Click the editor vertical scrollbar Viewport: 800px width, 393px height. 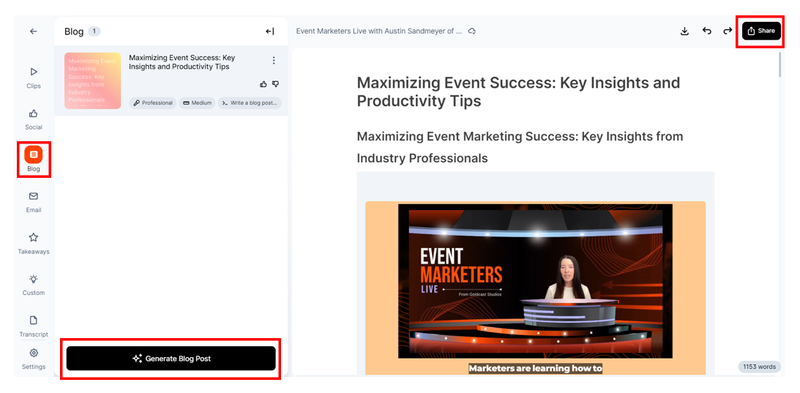(780, 65)
